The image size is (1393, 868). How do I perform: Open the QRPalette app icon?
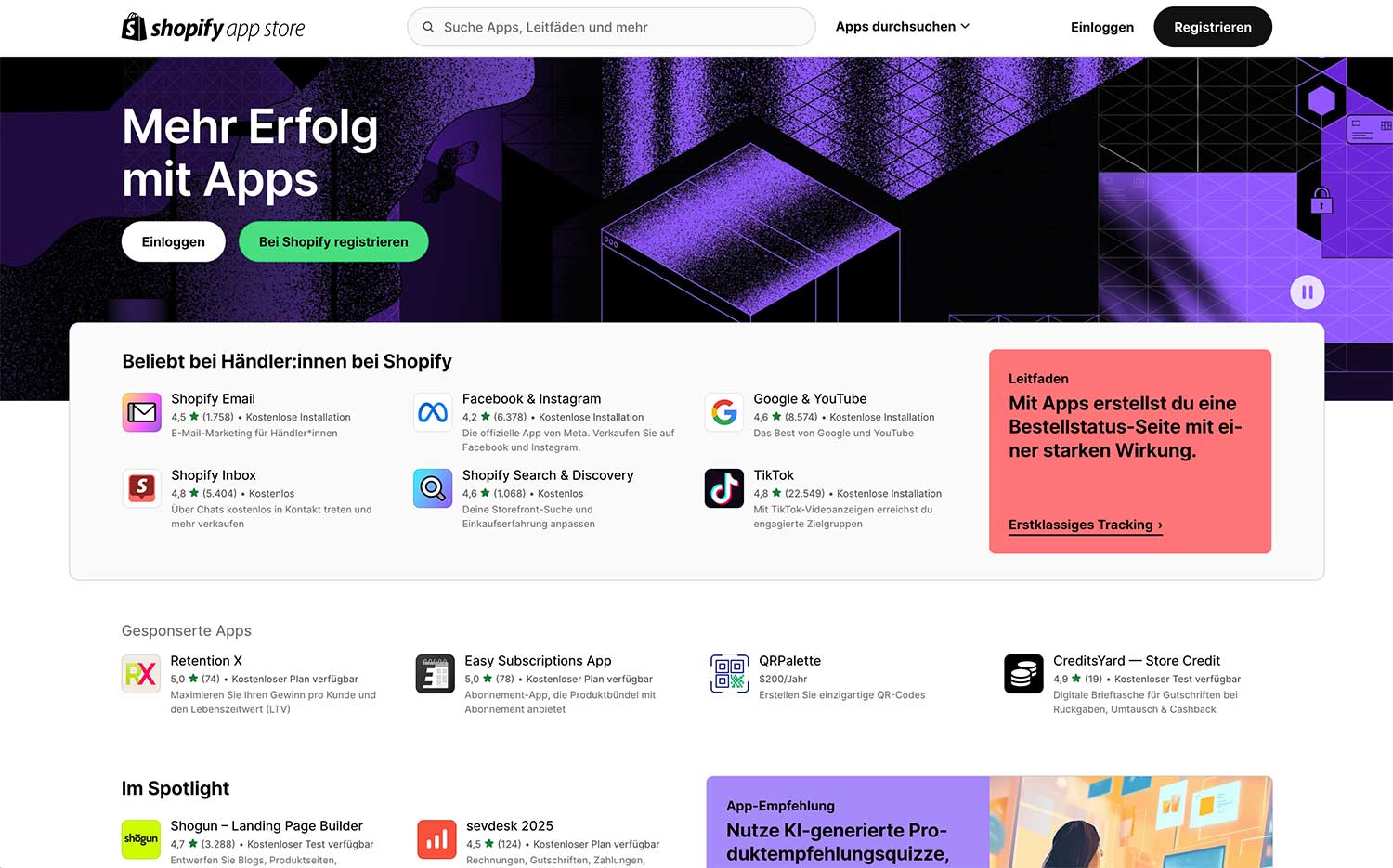point(729,674)
